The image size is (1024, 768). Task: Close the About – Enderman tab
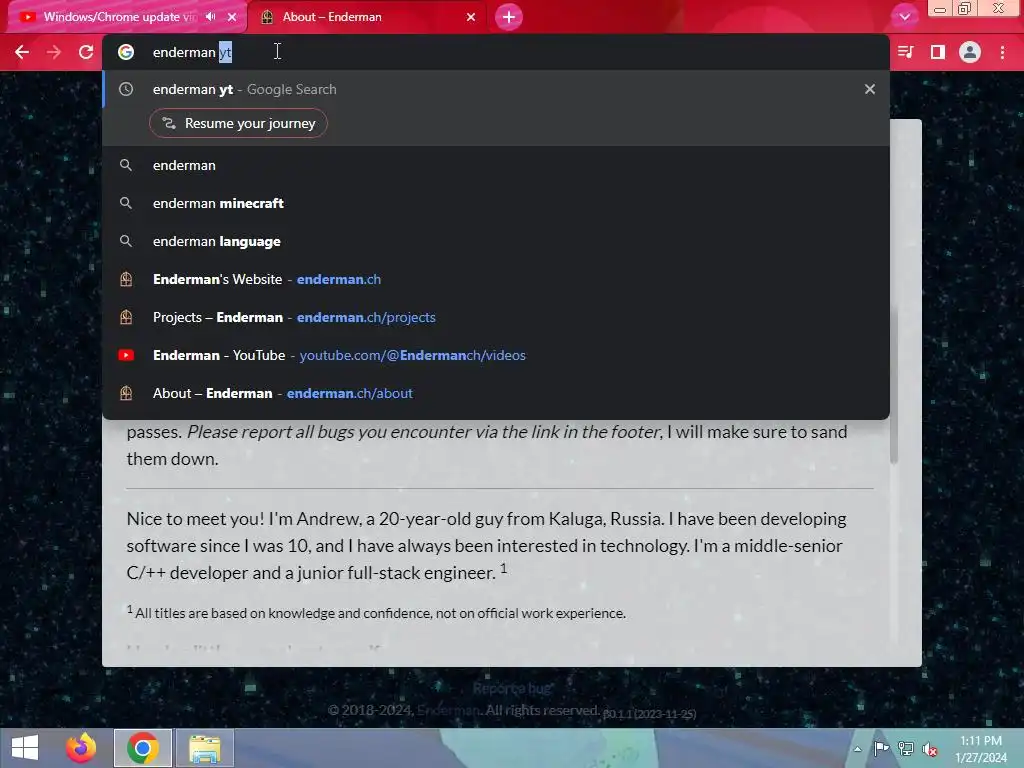click(471, 17)
